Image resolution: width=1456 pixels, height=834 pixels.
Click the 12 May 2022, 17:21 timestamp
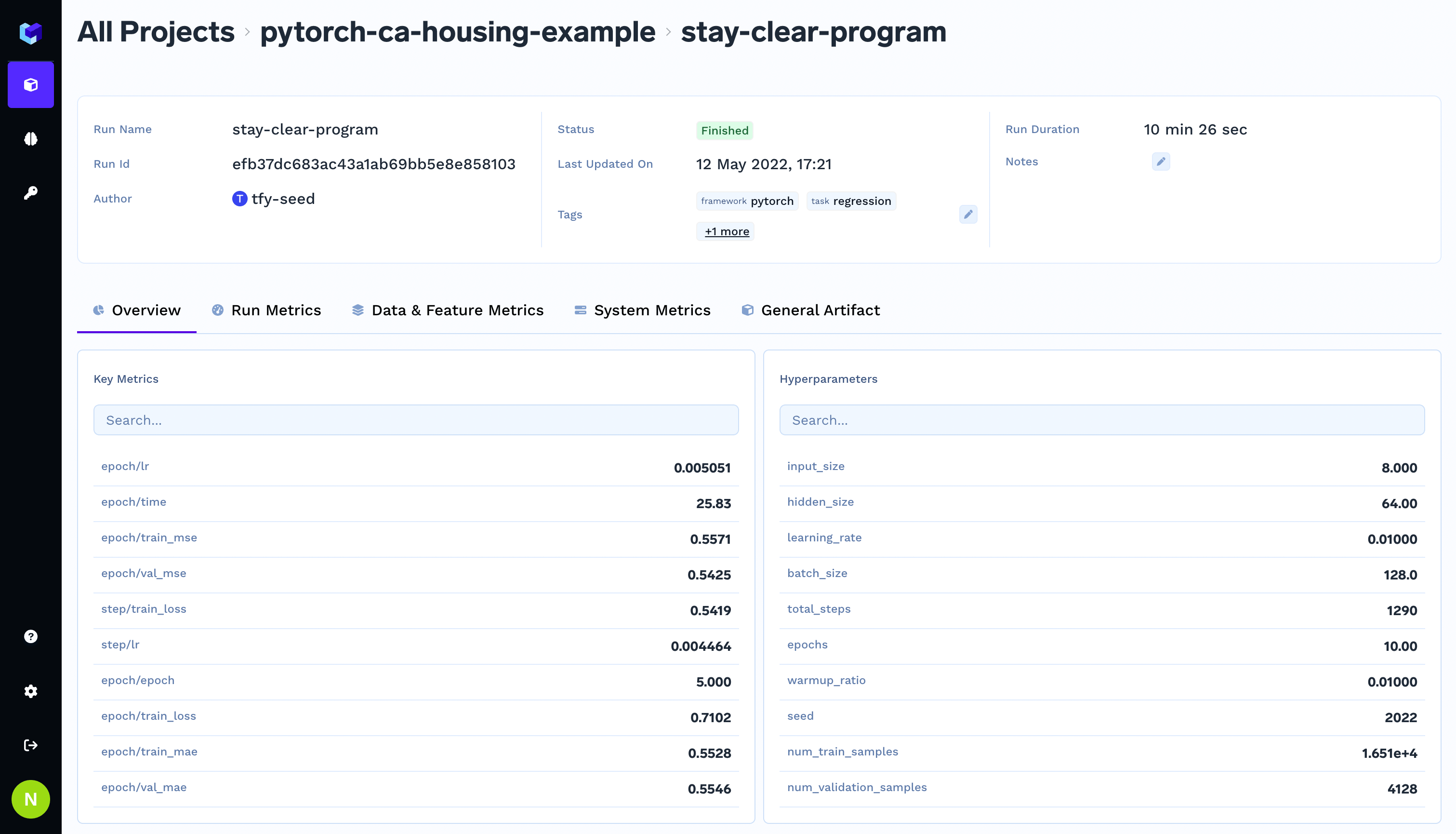coord(764,164)
